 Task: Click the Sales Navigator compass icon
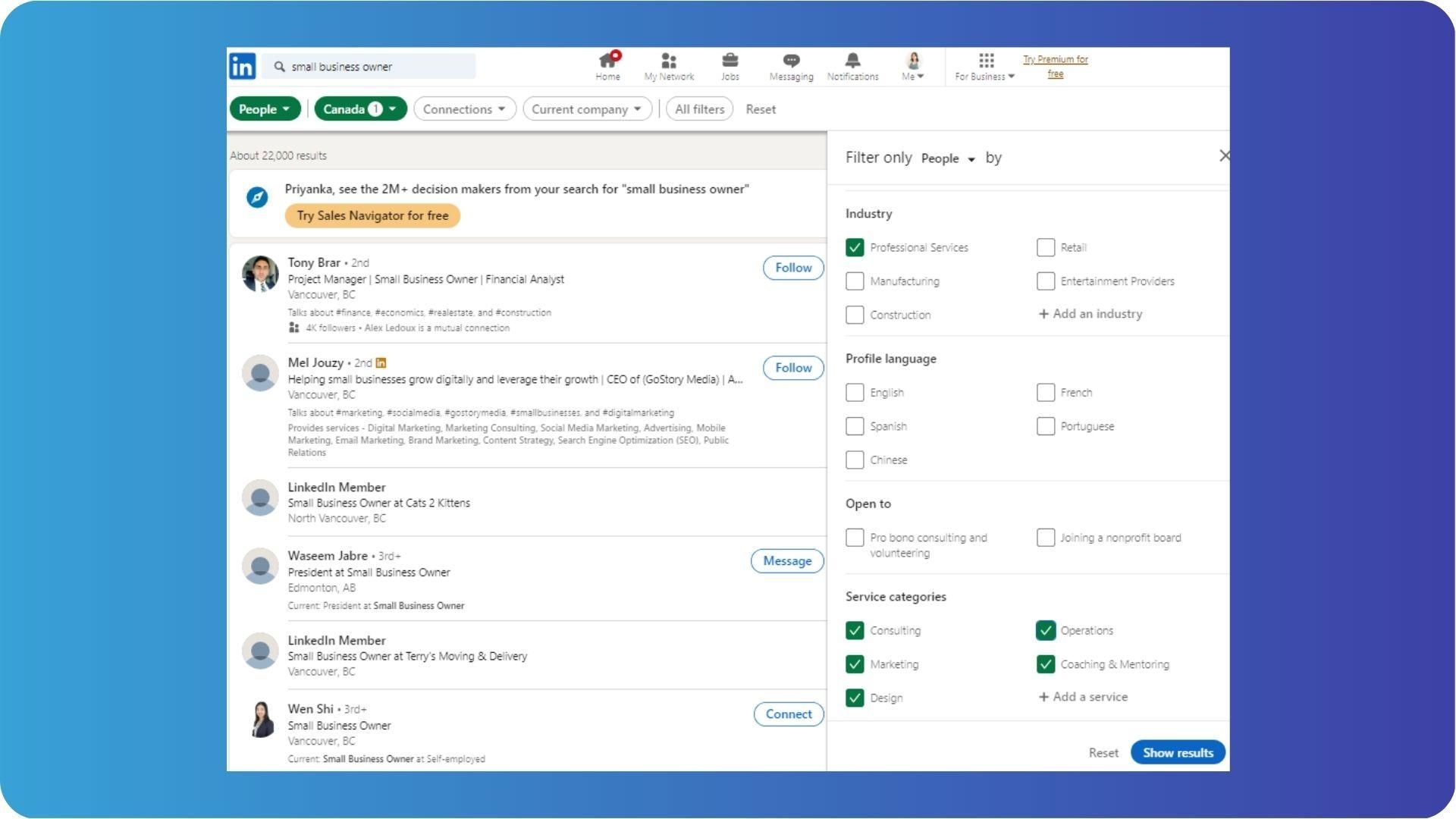click(257, 197)
